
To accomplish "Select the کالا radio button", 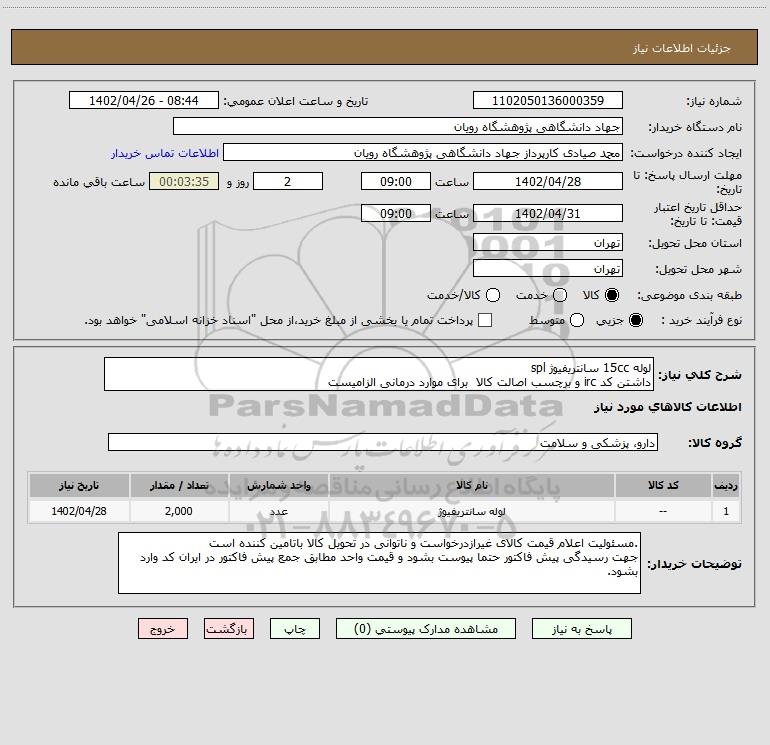I will pos(612,295).
